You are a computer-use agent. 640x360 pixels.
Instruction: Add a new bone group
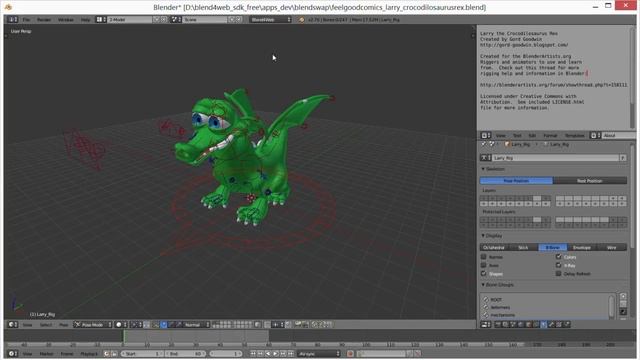point(623,296)
